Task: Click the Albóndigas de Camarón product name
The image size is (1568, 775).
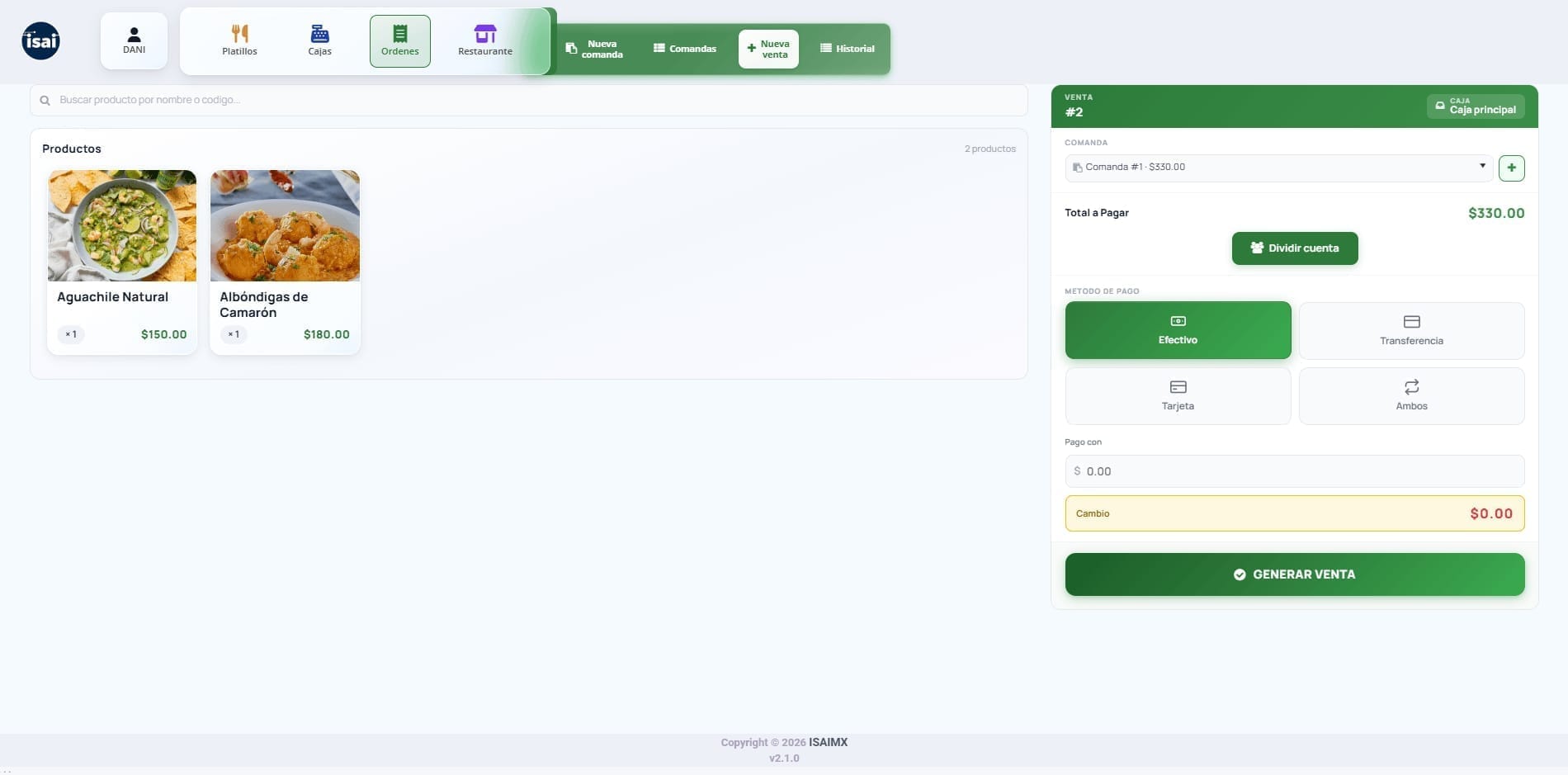Action: pos(264,305)
